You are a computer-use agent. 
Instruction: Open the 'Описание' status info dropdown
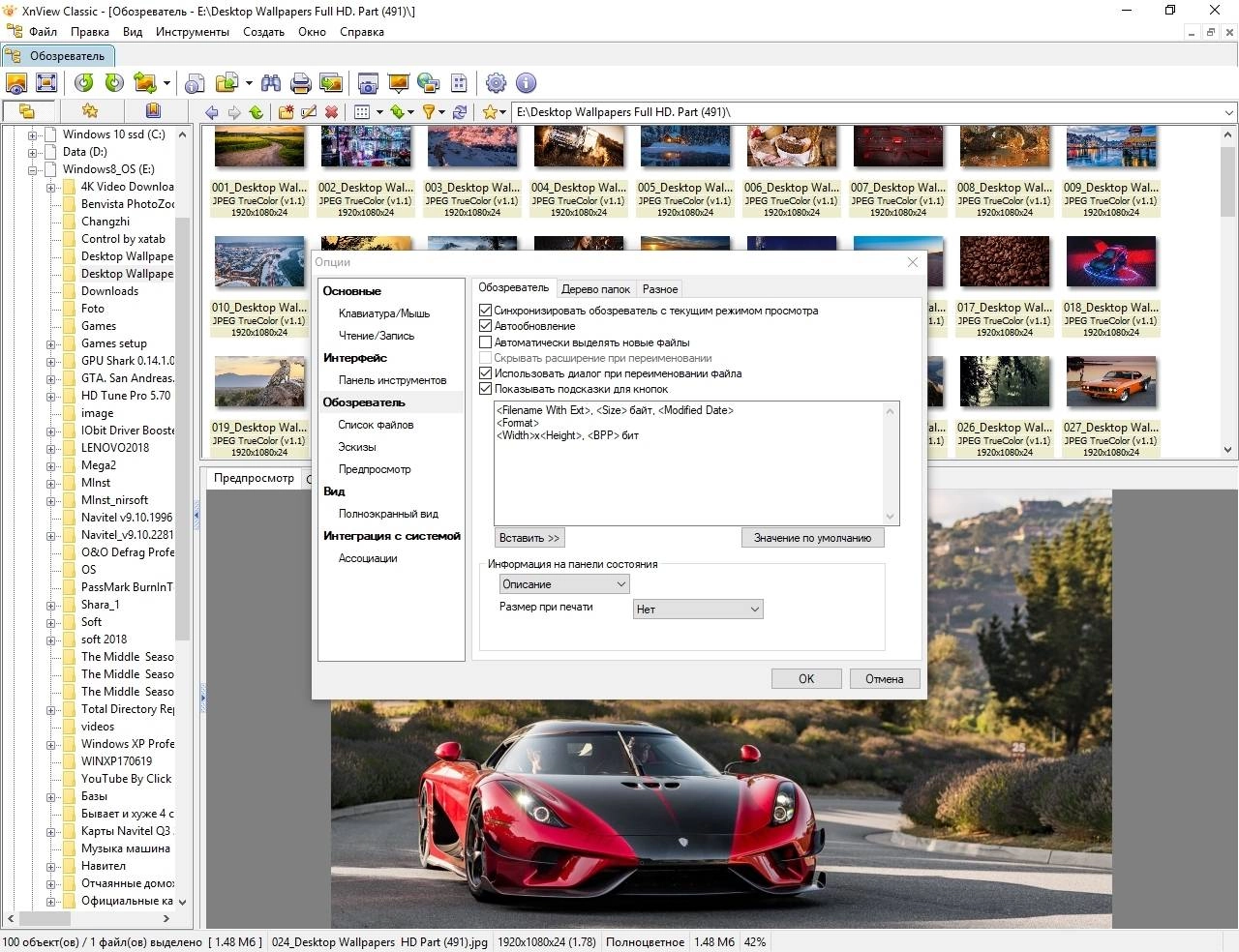(564, 583)
